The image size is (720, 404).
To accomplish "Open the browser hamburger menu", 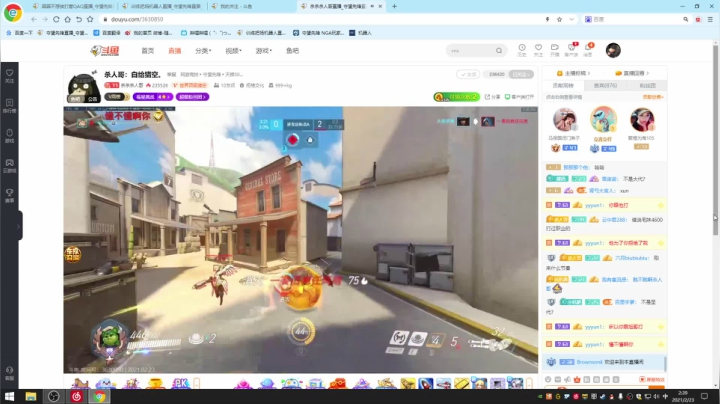I will pyautogui.click(x=710, y=19).
